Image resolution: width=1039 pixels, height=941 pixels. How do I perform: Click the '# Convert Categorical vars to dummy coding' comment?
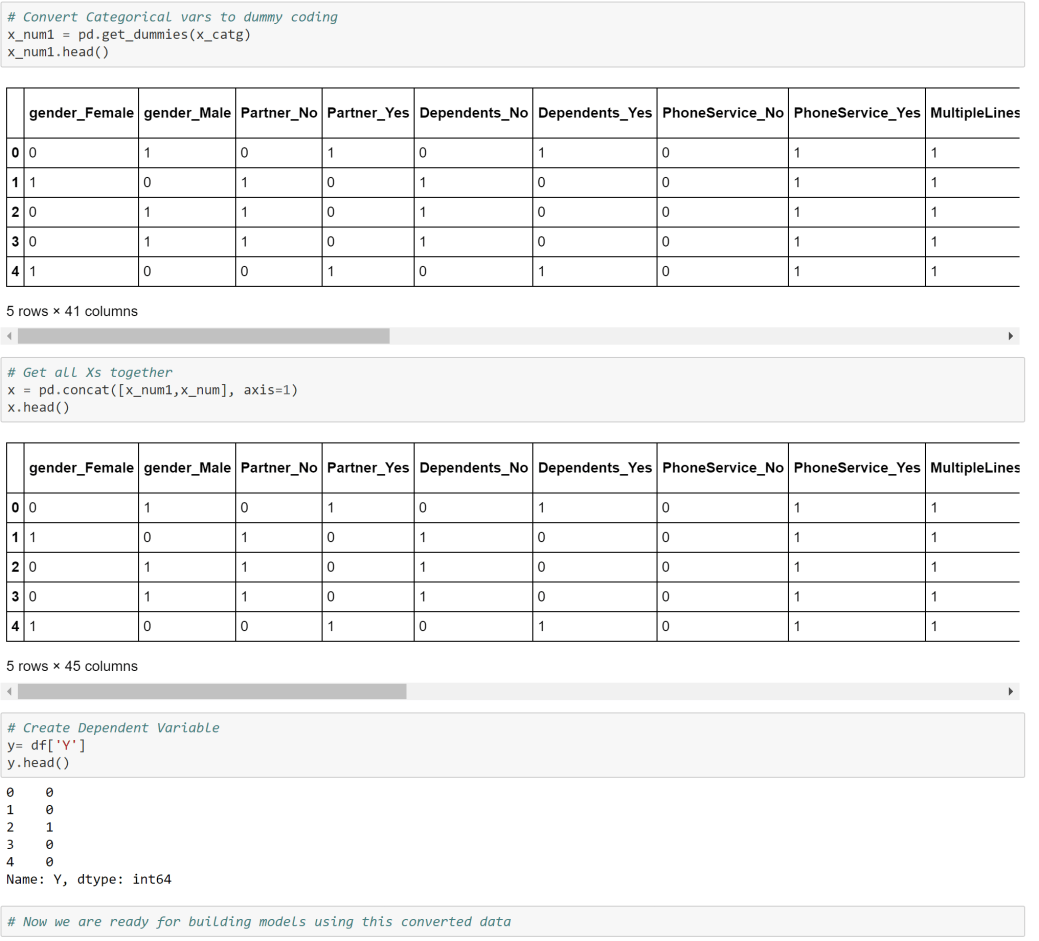(x=172, y=17)
